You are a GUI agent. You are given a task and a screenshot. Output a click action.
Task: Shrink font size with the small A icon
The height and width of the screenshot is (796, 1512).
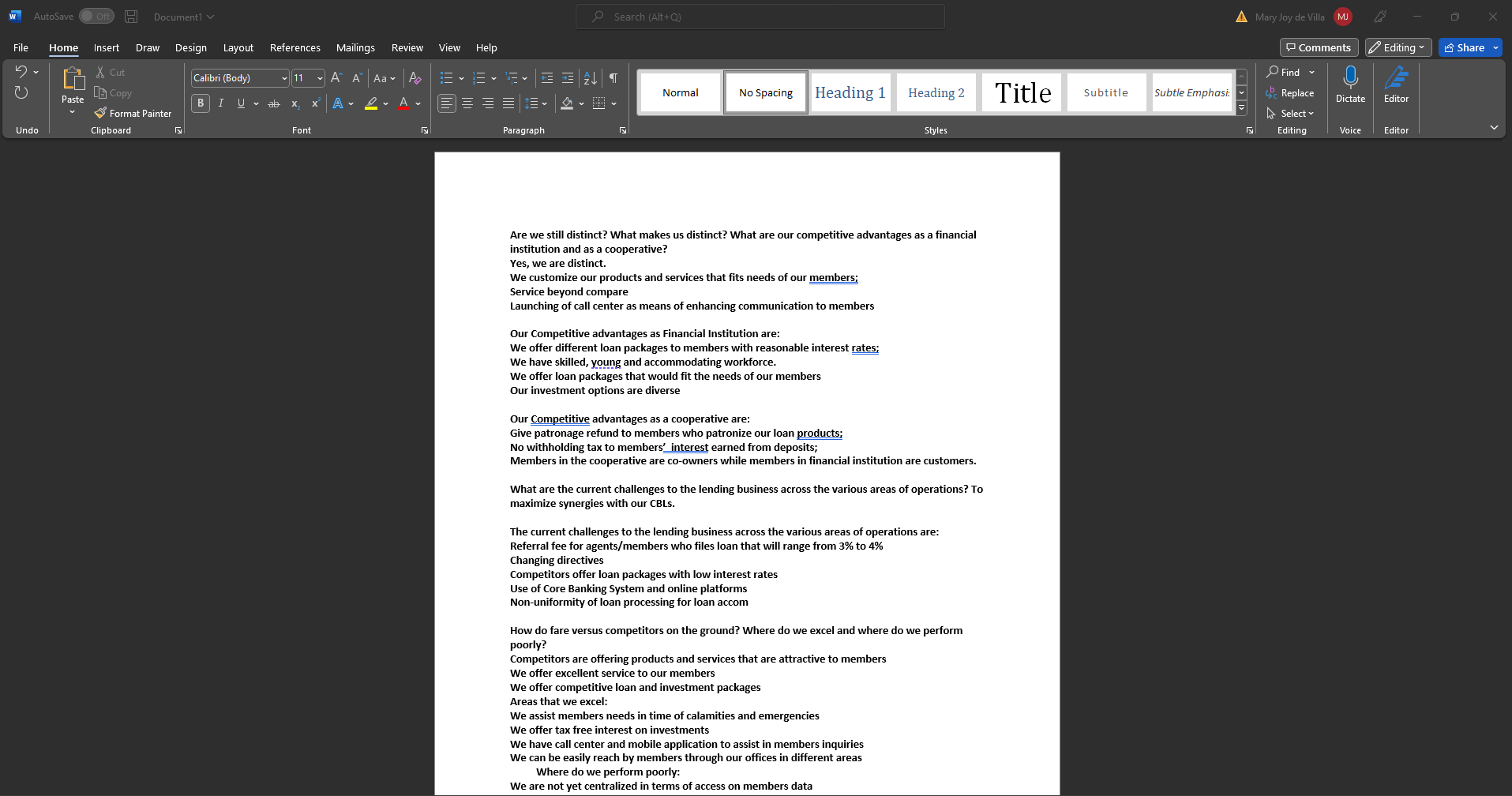coord(357,77)
